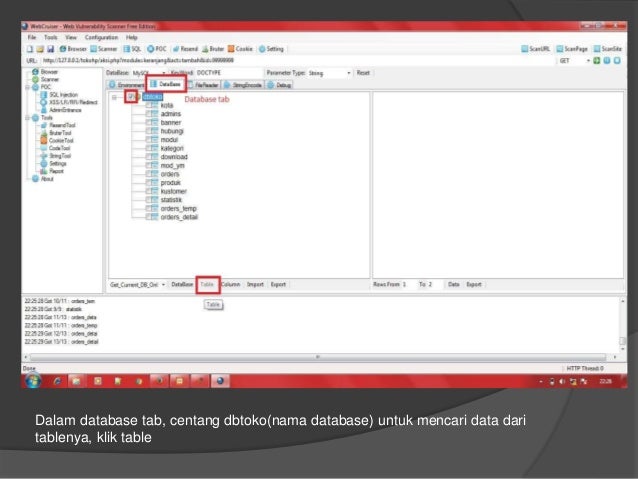Viewport: 638px width, 479px height.
Task: Click the Import button
Action: pos(255,284)
